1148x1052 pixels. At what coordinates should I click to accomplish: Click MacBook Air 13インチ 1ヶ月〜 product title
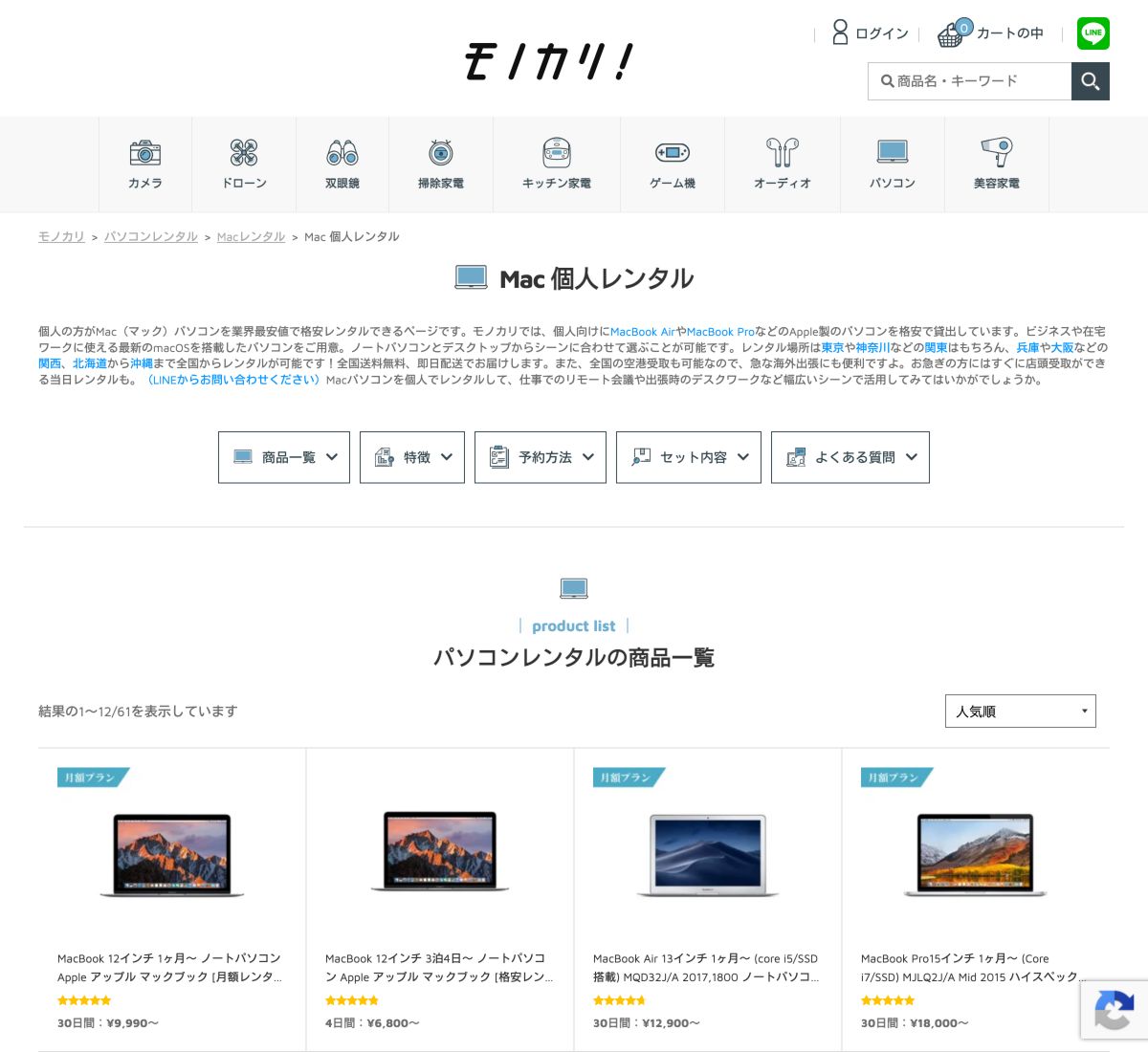click(x=706, y=968)
